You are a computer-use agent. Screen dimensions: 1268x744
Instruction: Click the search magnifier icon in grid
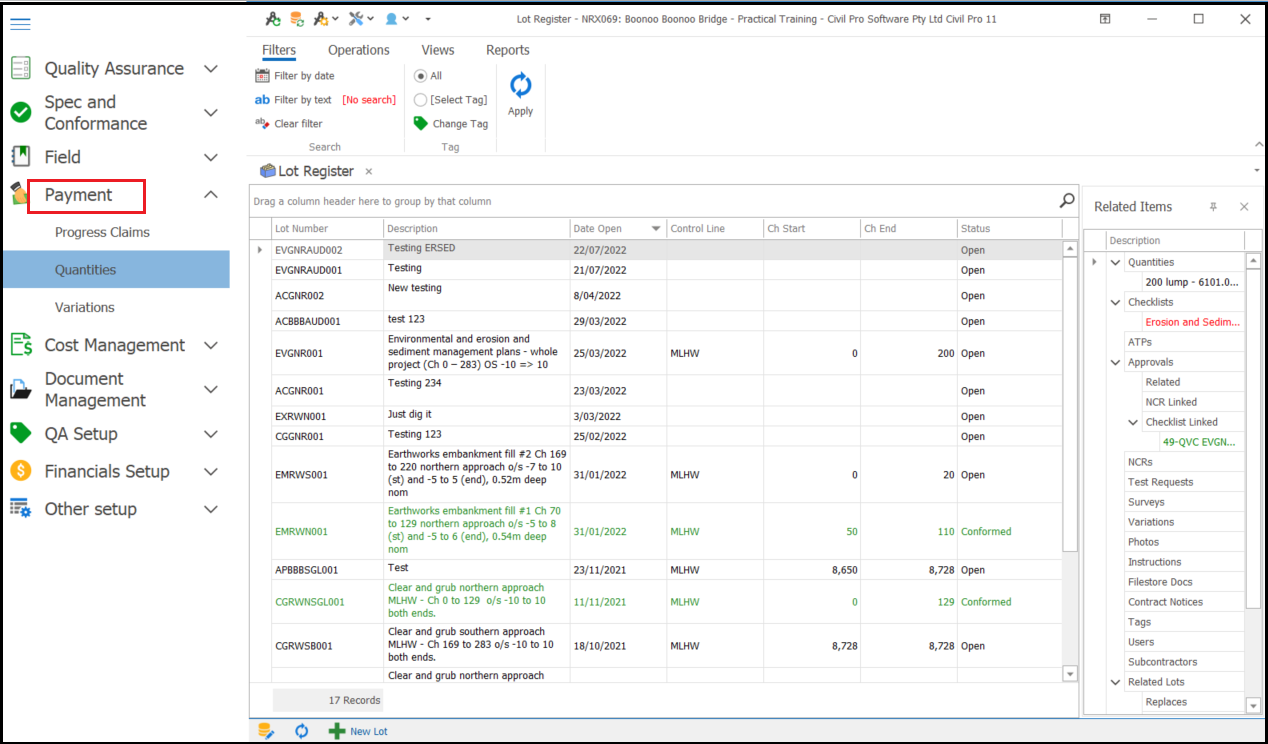point(1067,201)
